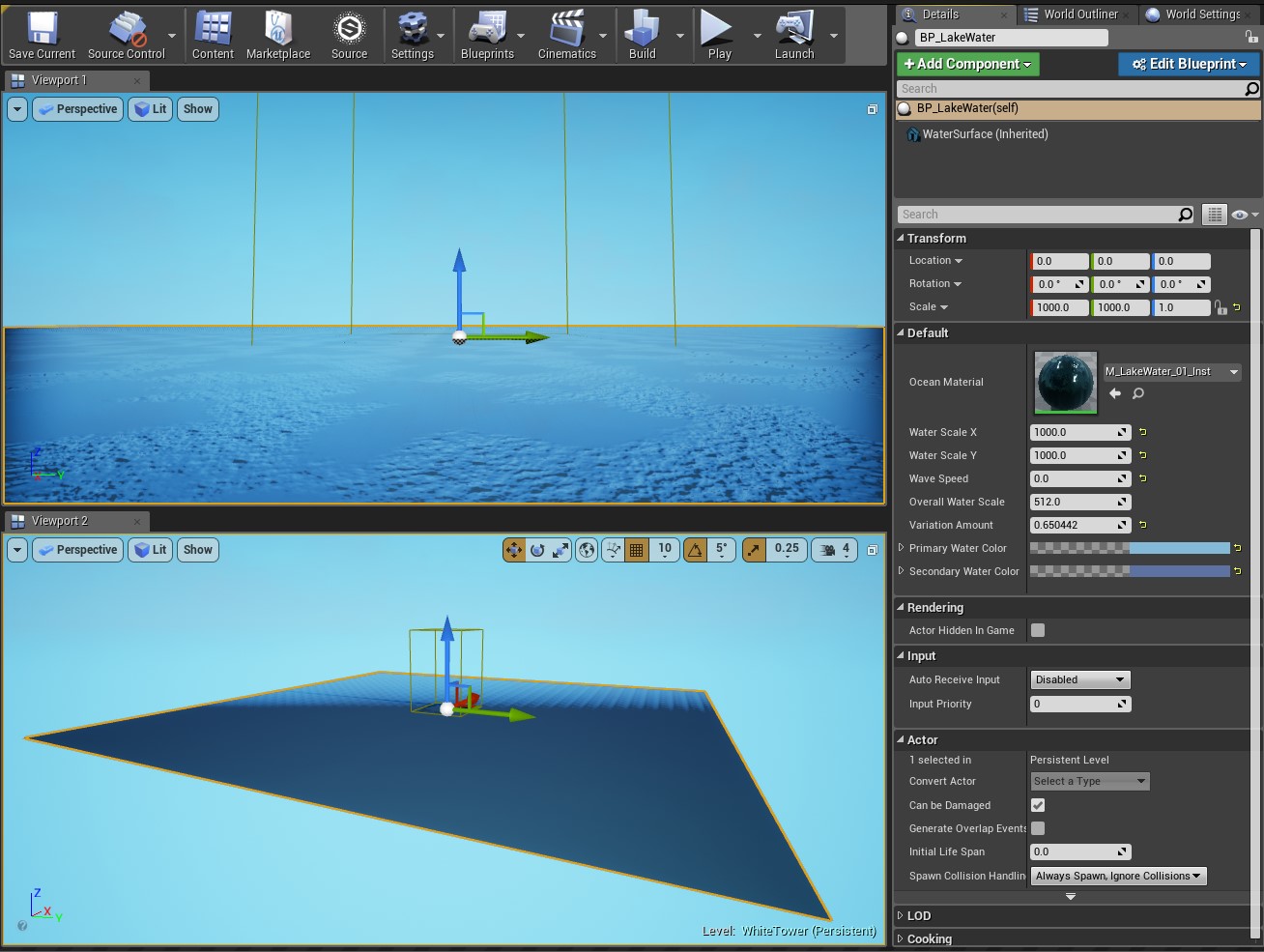The image size is (1264, 952).
Task: Click the surface snapping icon in Viewport 2
Action: (613, 550)
